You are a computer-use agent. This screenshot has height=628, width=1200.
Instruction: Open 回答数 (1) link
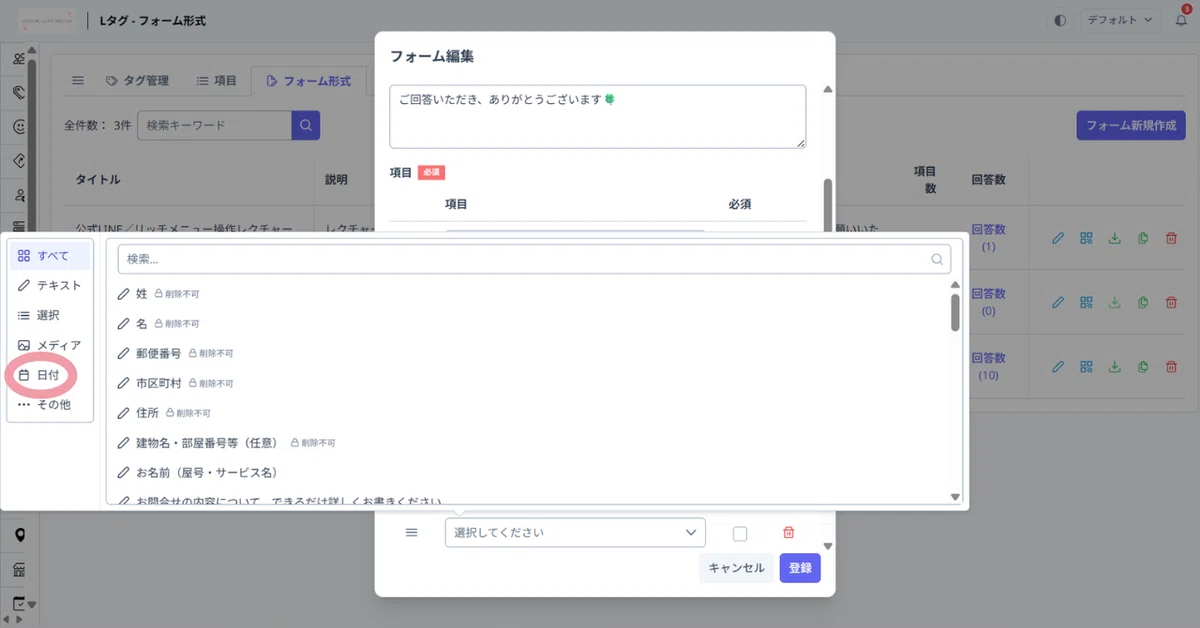(988, 237)
